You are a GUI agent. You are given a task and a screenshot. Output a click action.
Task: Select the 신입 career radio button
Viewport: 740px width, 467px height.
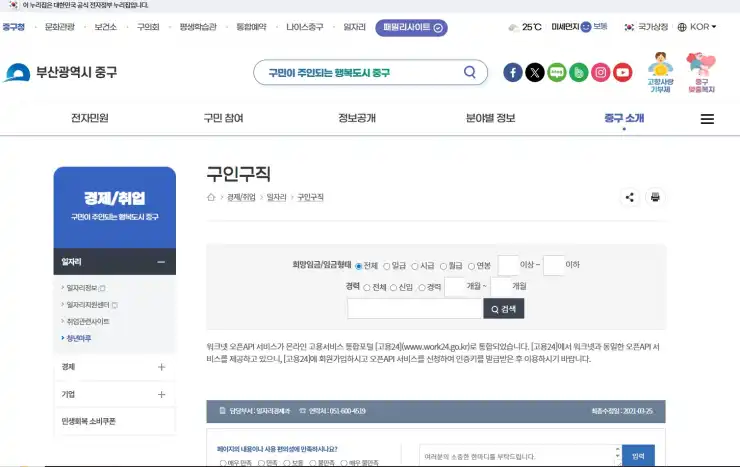tap(393, 288)
